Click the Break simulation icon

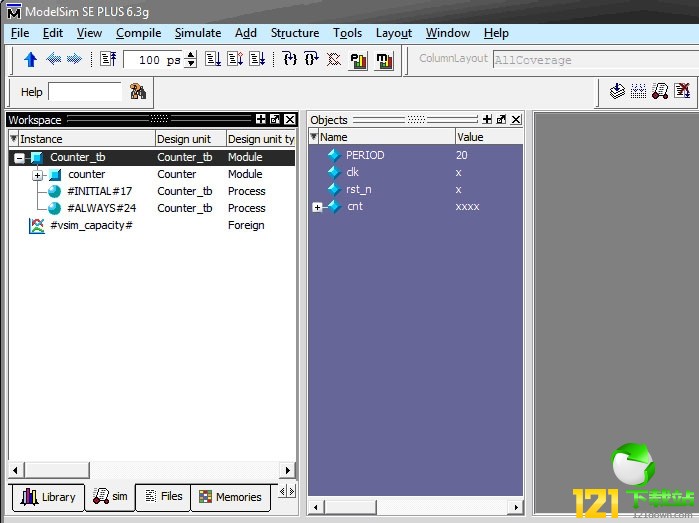coord(333,59)
